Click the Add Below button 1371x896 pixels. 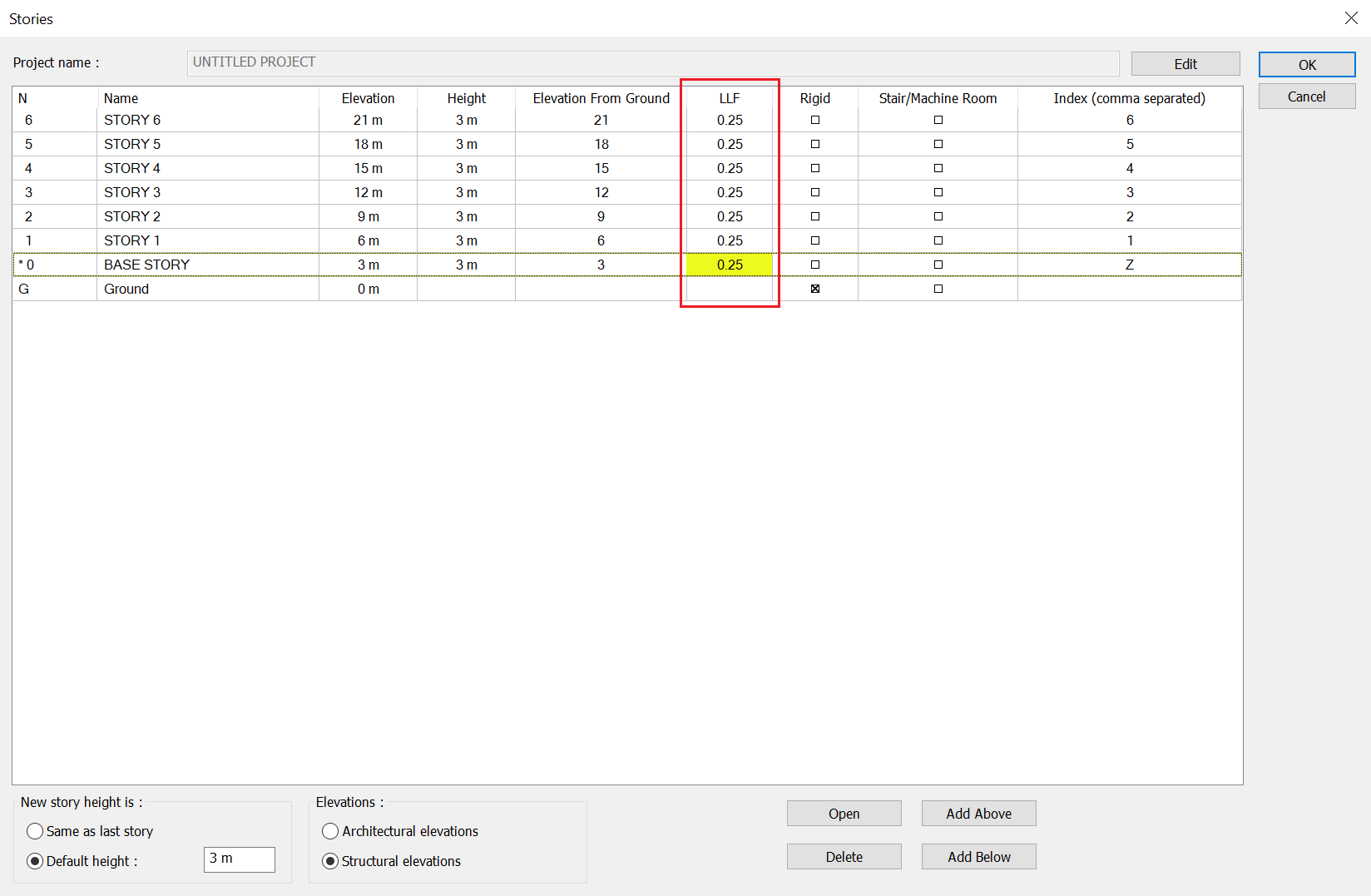(978, 856)
